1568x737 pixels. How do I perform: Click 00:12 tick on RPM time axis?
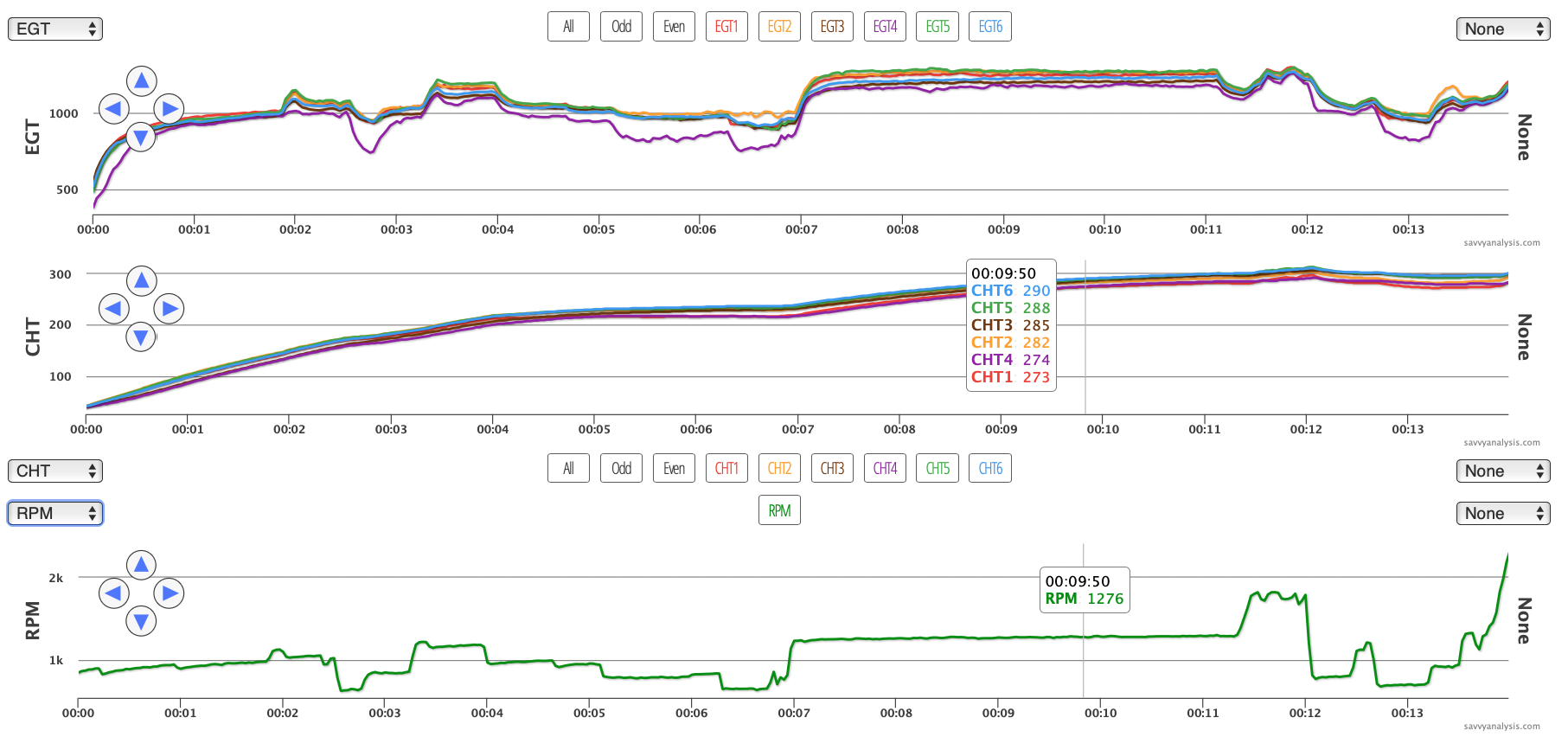[x=1305, y=713]
